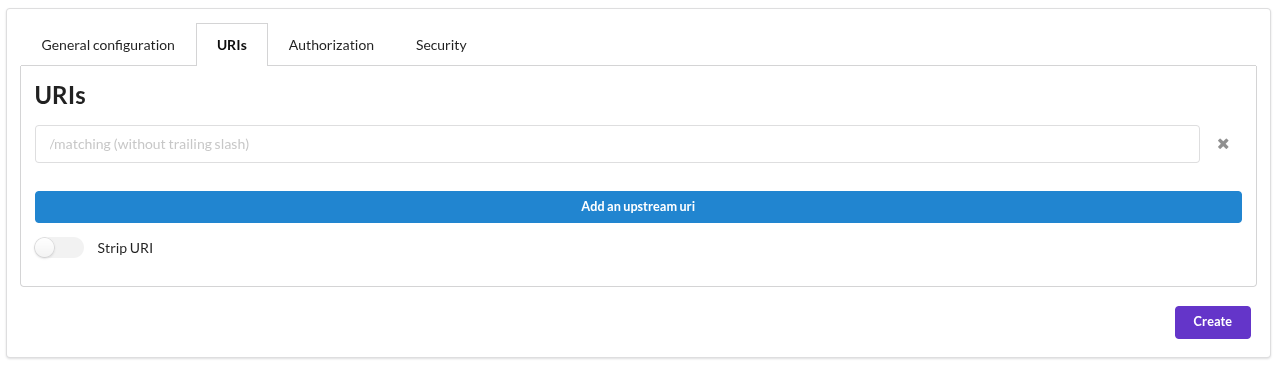The height and width of the screenshot is (366, 1277).
Task: Submit the form with Create
Action: coord(1212,322)
